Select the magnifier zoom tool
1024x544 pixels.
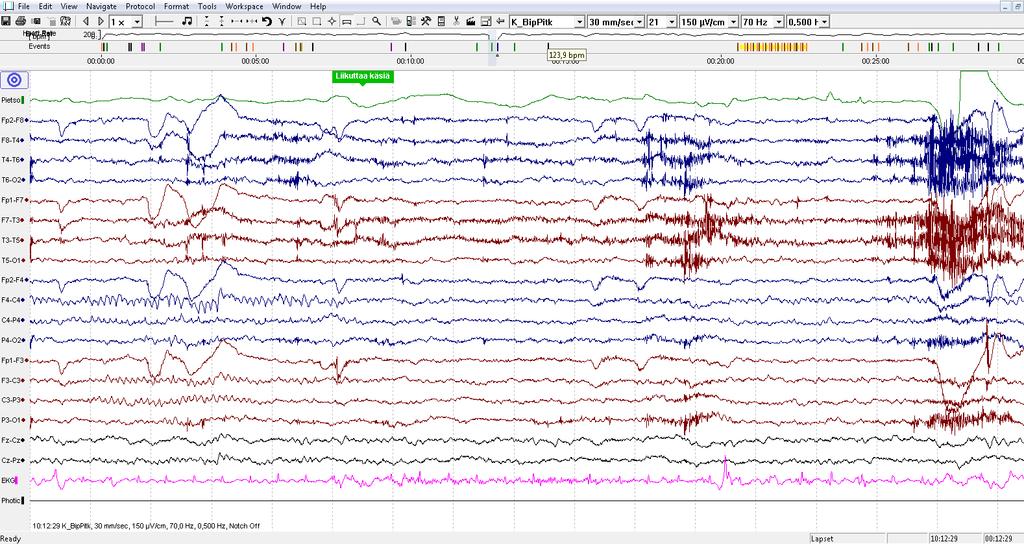point(377,22)
